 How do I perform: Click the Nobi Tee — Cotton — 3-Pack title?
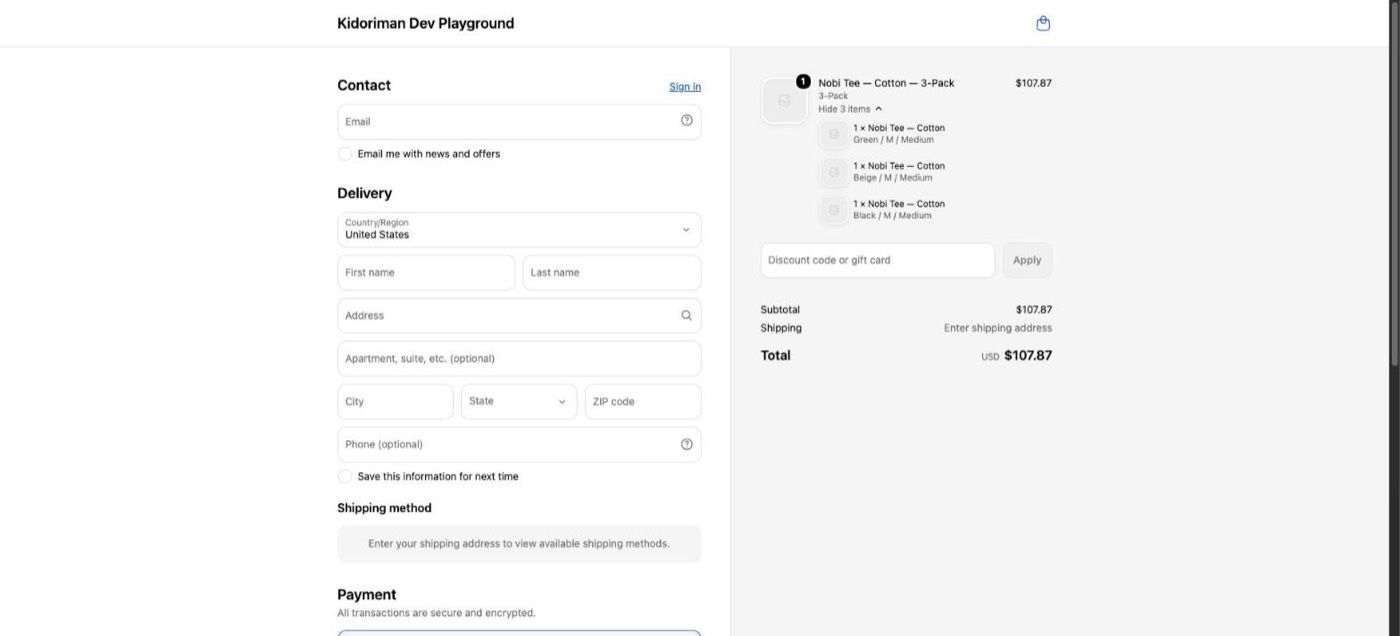(x=886, y=83)
